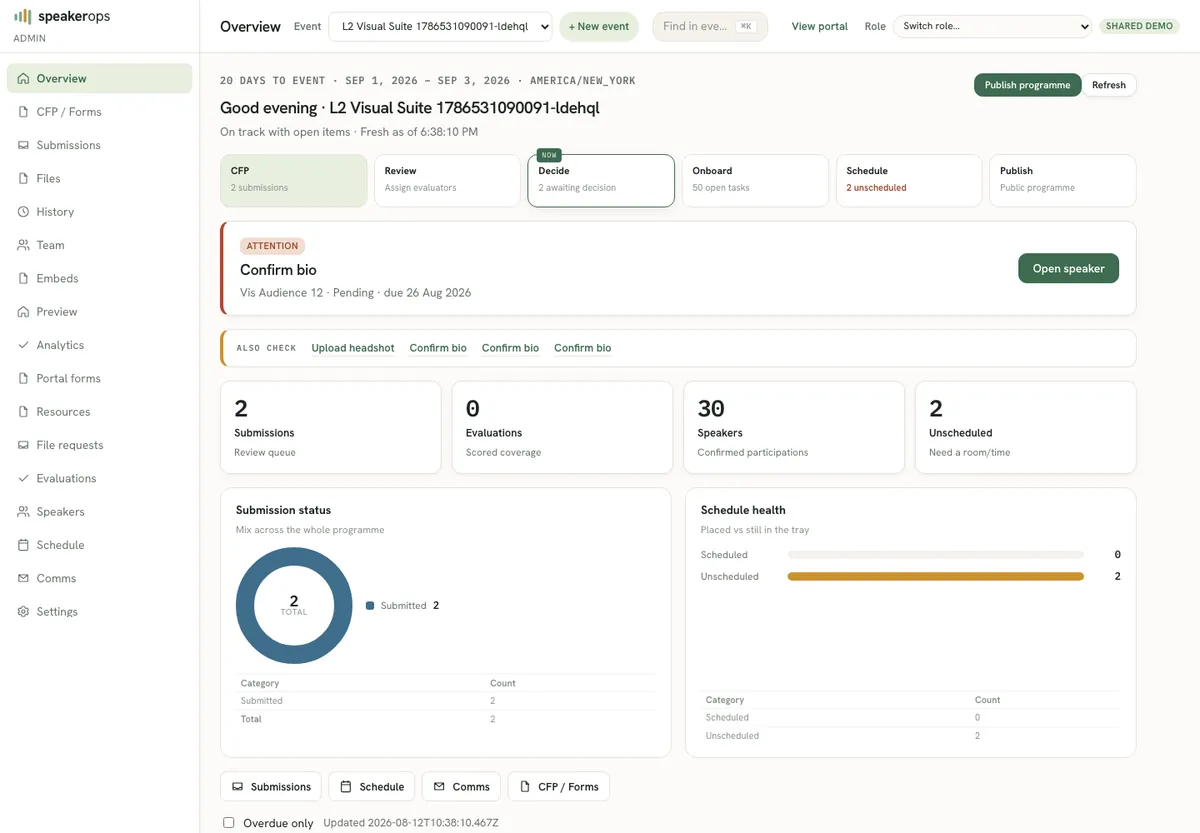1200x833 pixels.
Task: Open the Onboard stage card
Action: pyautogui.click(x=755, y=181)
